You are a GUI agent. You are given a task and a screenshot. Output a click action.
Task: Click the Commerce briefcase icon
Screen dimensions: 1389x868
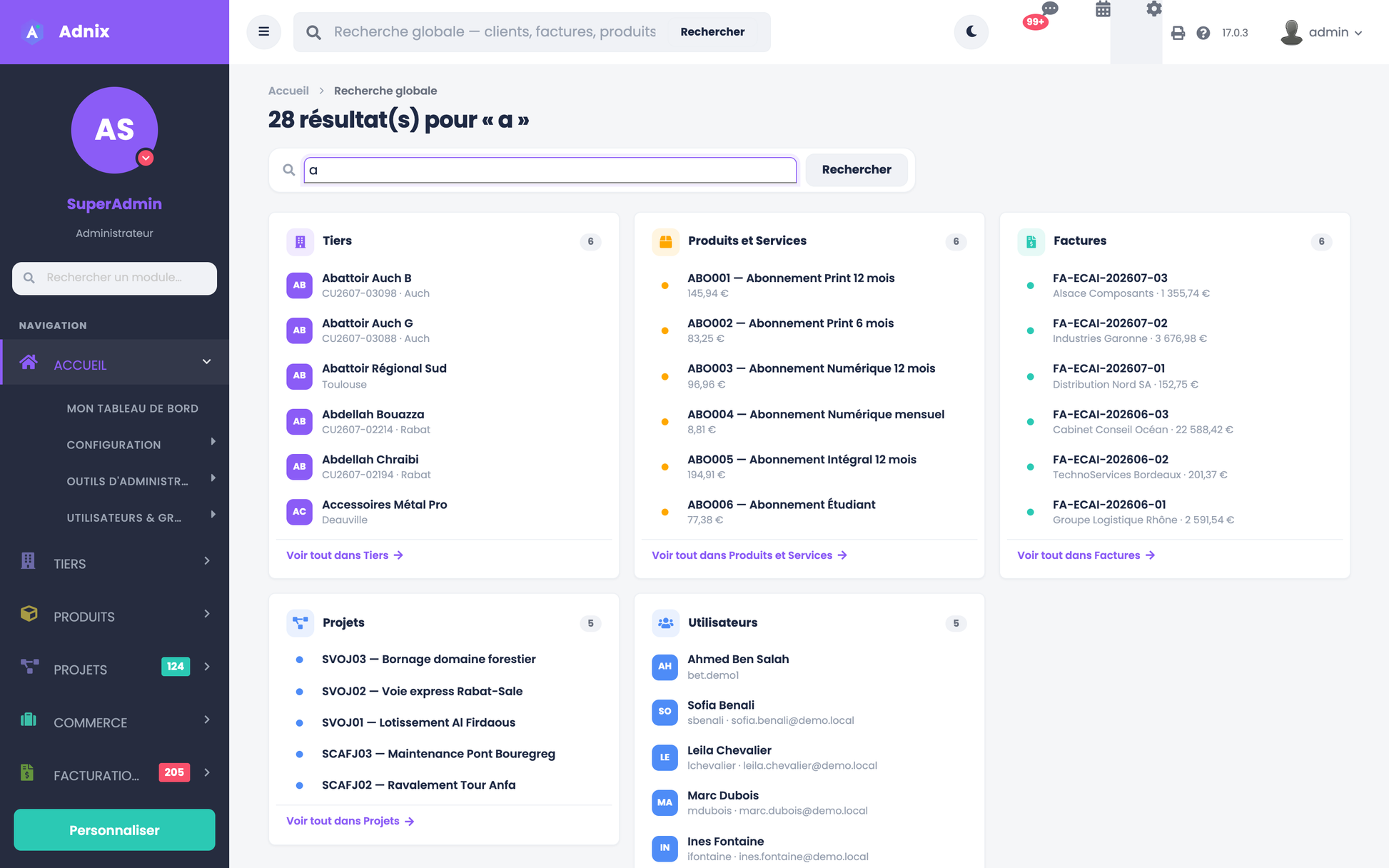click(x=29, y=720)
